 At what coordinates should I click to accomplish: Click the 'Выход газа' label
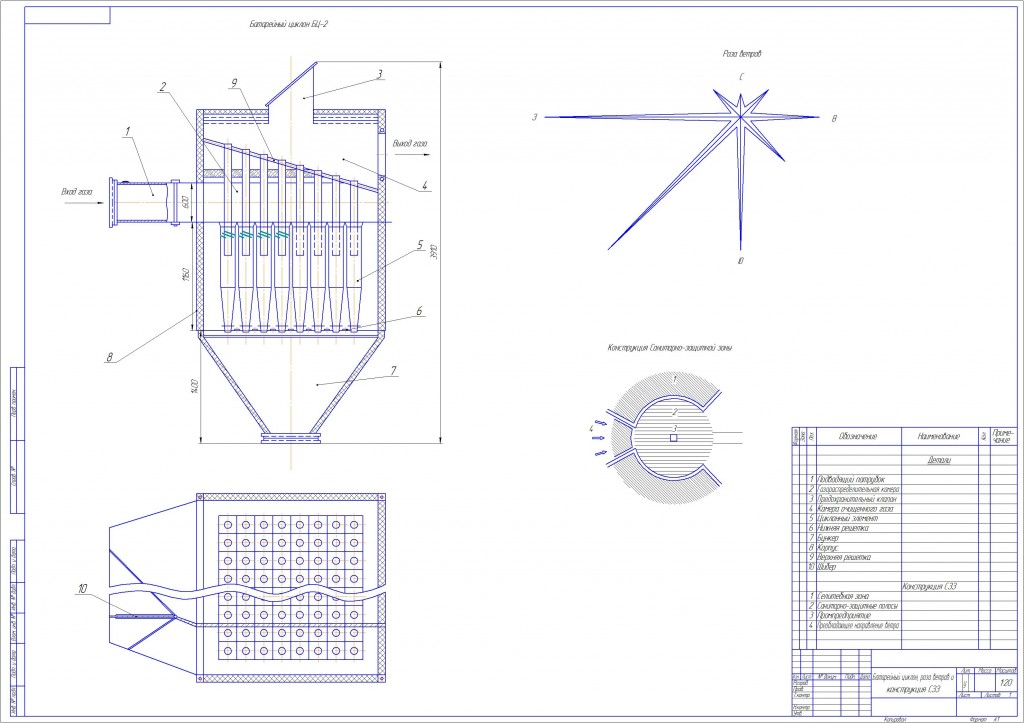point(410,143)
